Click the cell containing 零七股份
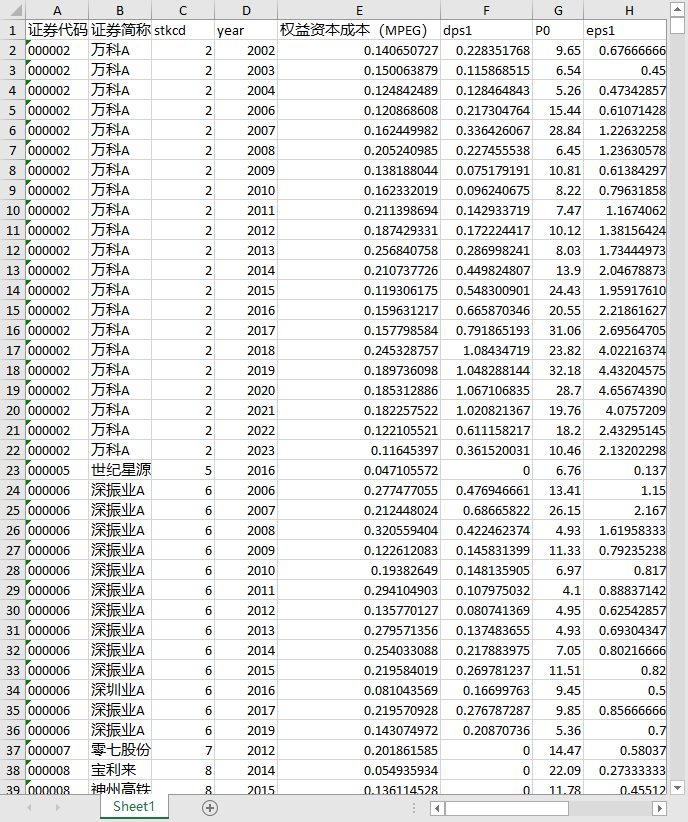The width and height of the screenshot is (688, 822). click(x=120, y=751)
